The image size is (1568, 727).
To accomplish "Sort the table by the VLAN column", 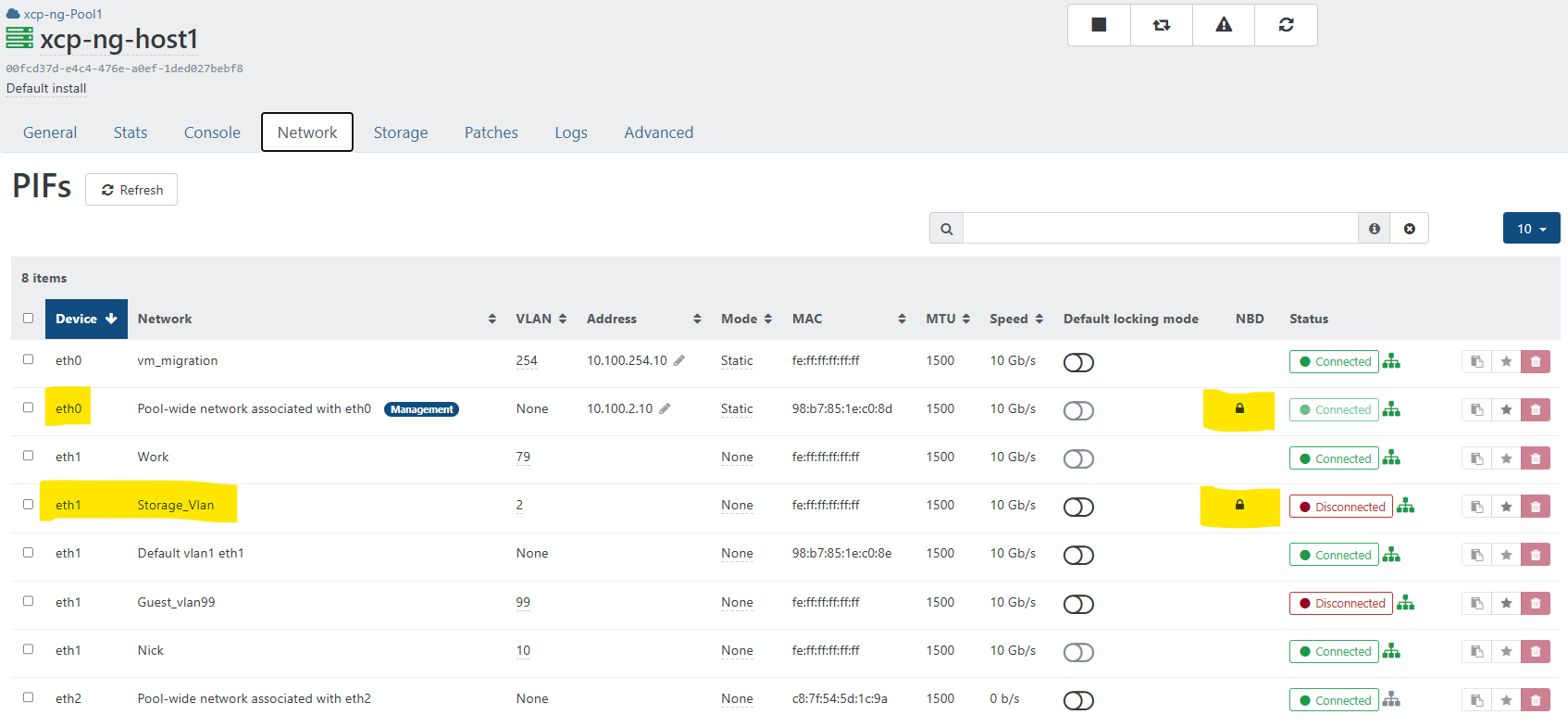I will [x=541, y=319].
